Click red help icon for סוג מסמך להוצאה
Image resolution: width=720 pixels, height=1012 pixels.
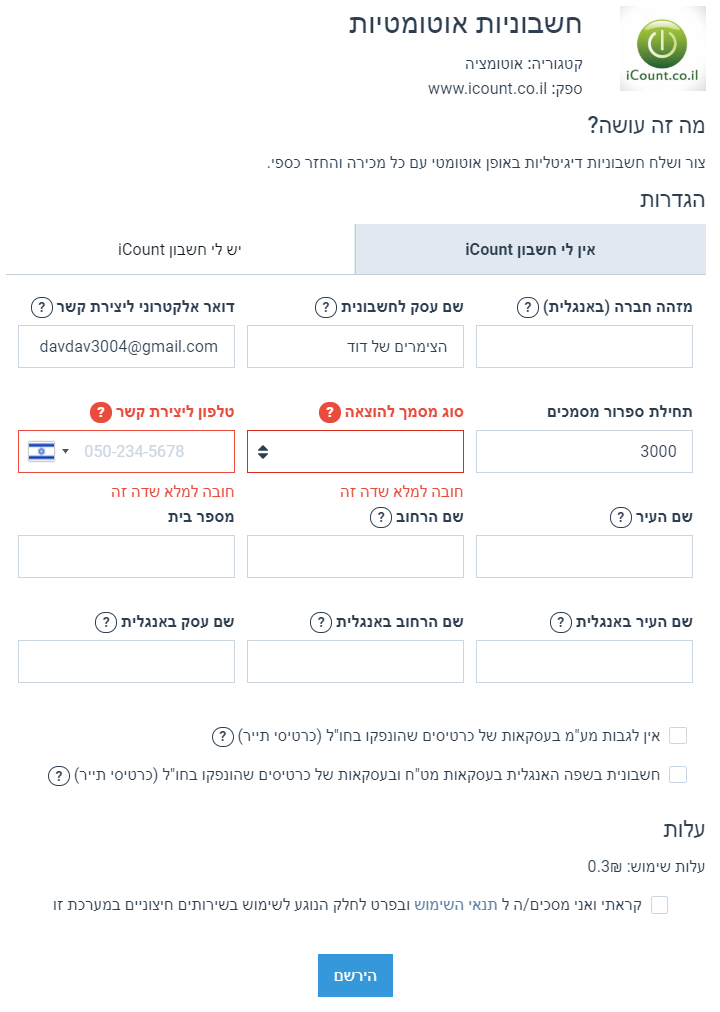[x=330, y=412]
